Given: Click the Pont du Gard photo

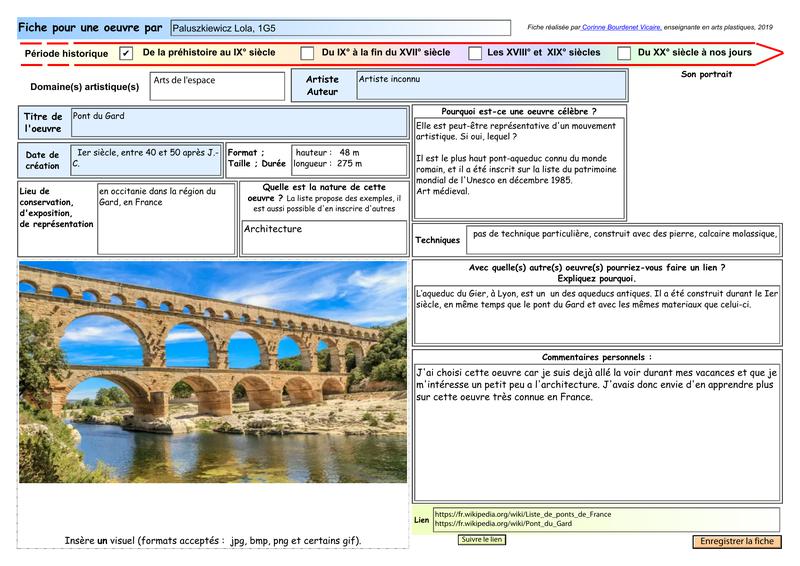Looking at the screenshot, I should 213,372.
